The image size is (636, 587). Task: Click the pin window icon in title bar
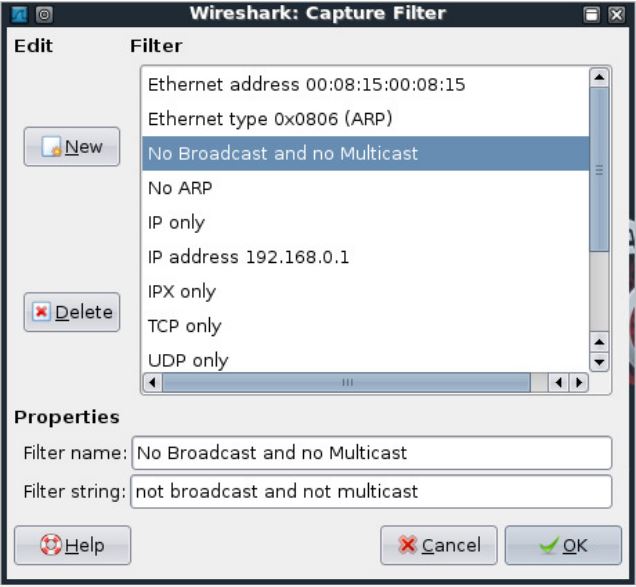pyautogui.click(x=44, y=15)
